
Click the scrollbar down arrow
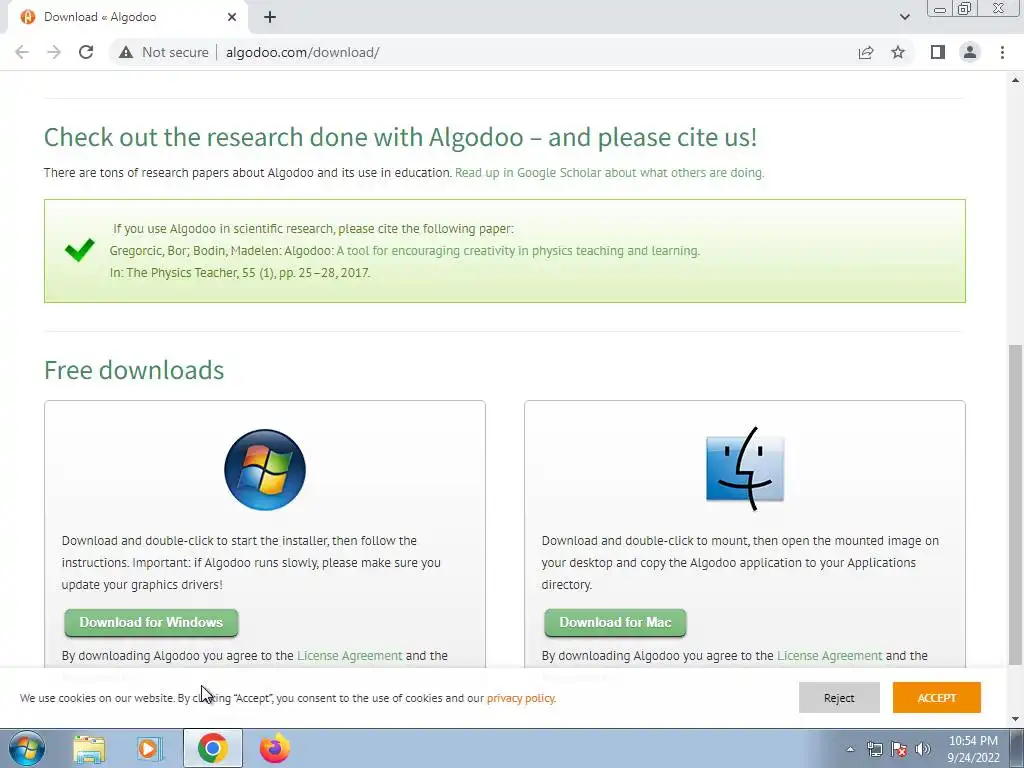point(1016,719)
